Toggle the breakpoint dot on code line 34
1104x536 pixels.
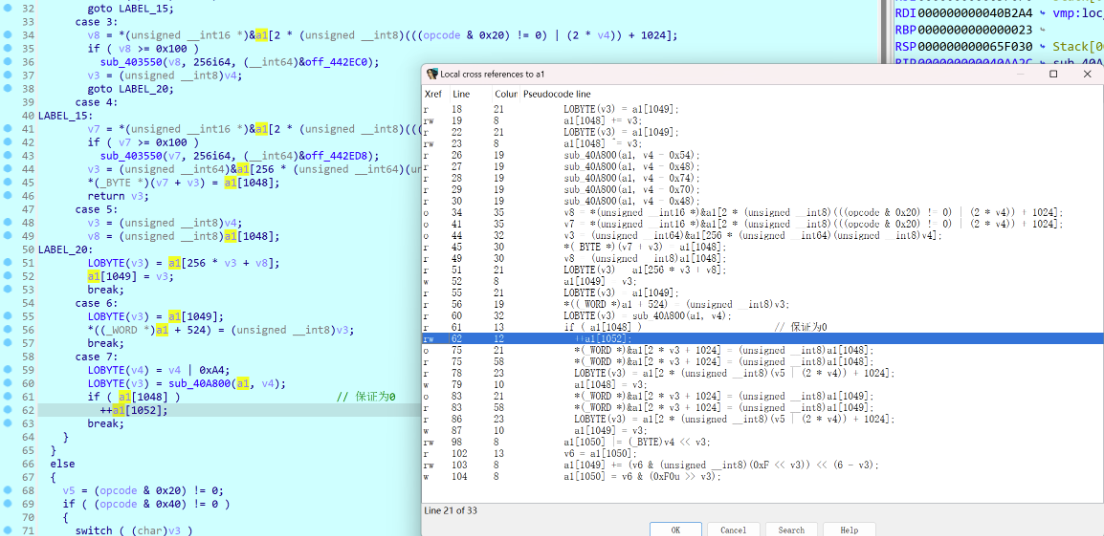click(8, 35)
